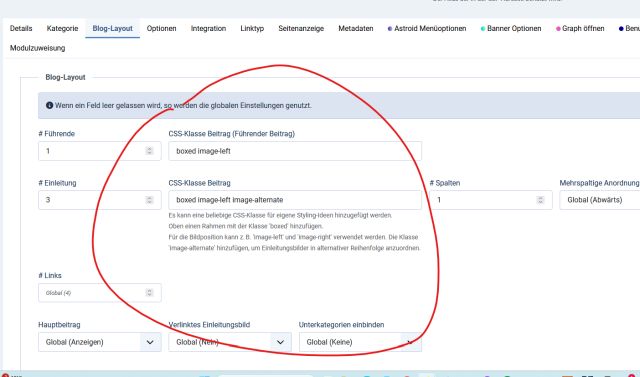Switch to the Integration tab

(208, 29)
